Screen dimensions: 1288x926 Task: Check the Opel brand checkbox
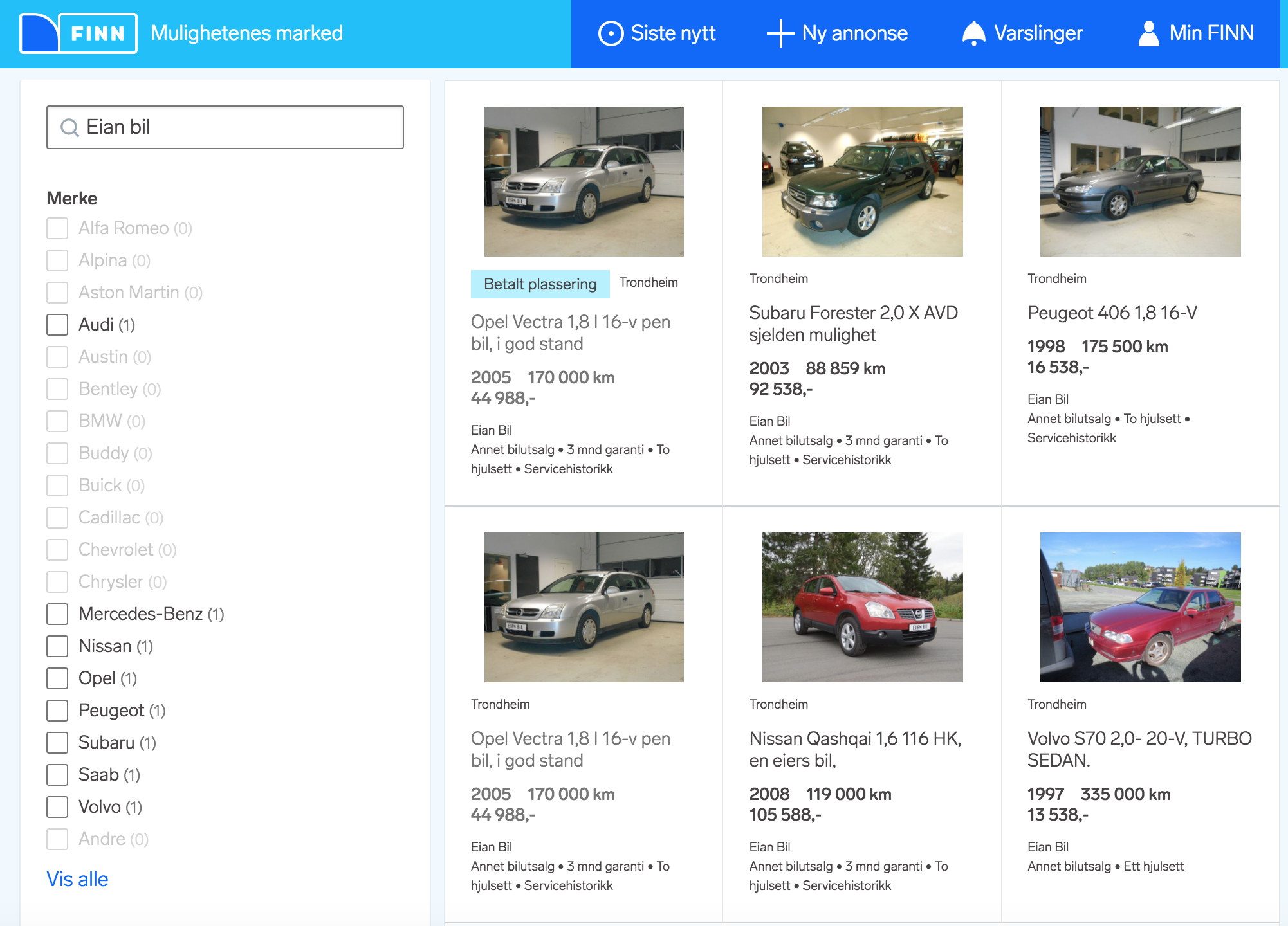coord(57,678)
